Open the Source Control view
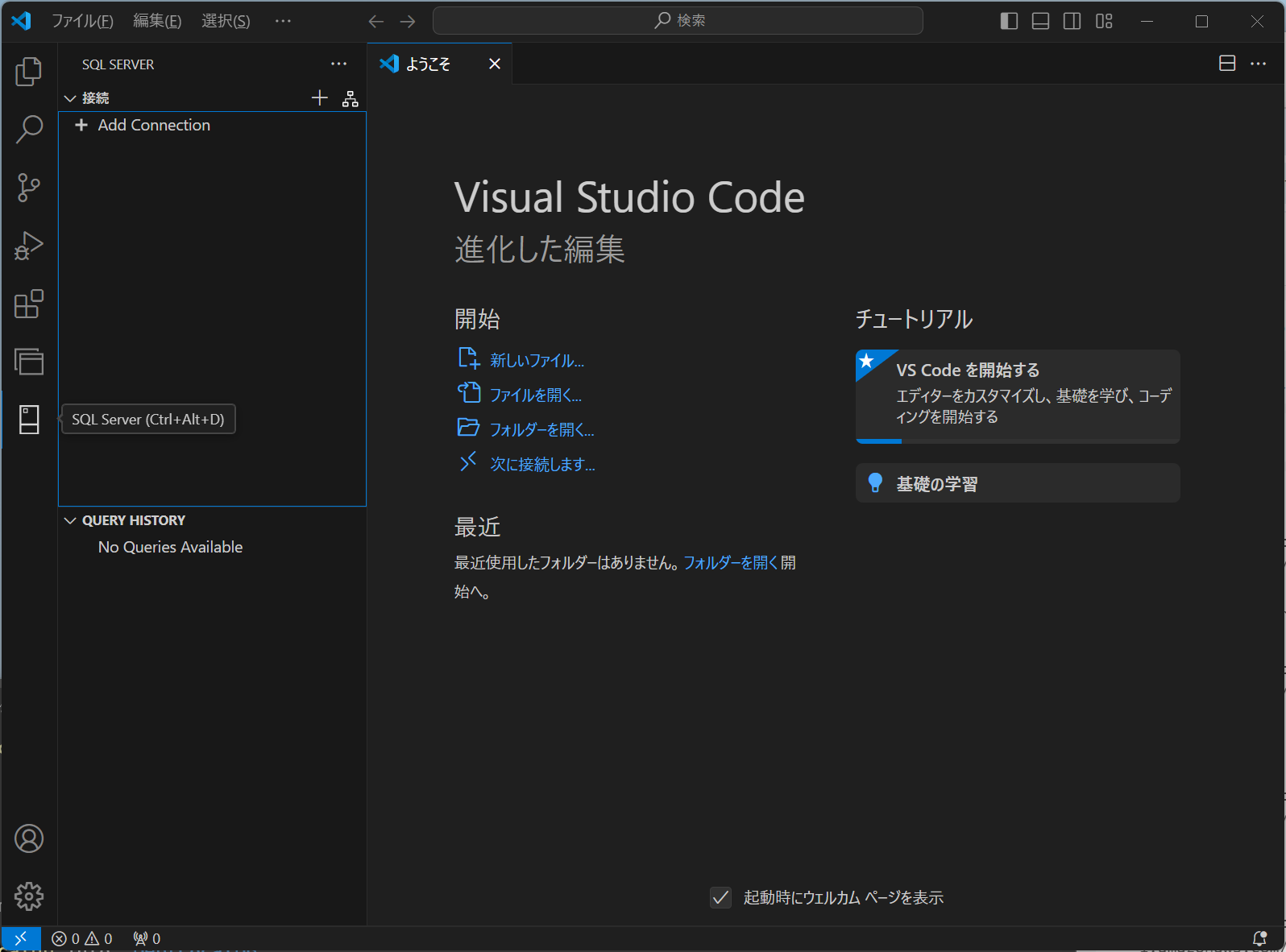 pos(28,188)
